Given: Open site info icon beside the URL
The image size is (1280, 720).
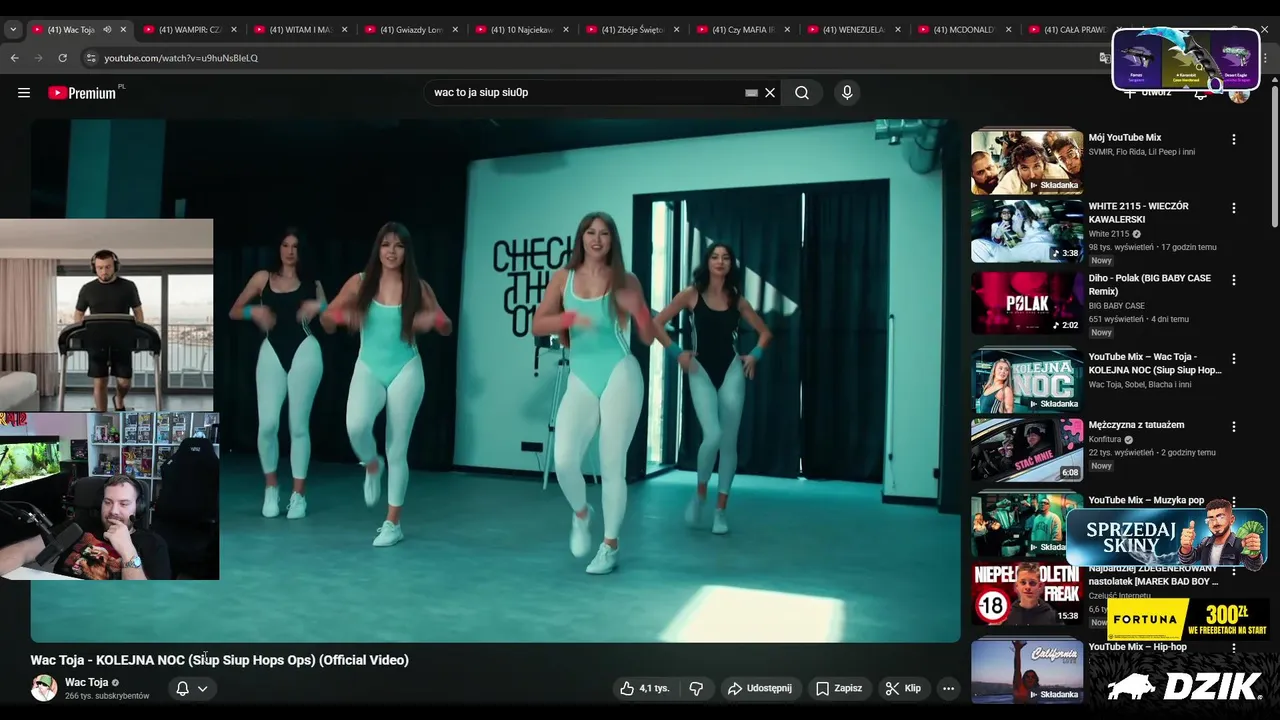Looking at the screenshot, I should coord(91,58).
